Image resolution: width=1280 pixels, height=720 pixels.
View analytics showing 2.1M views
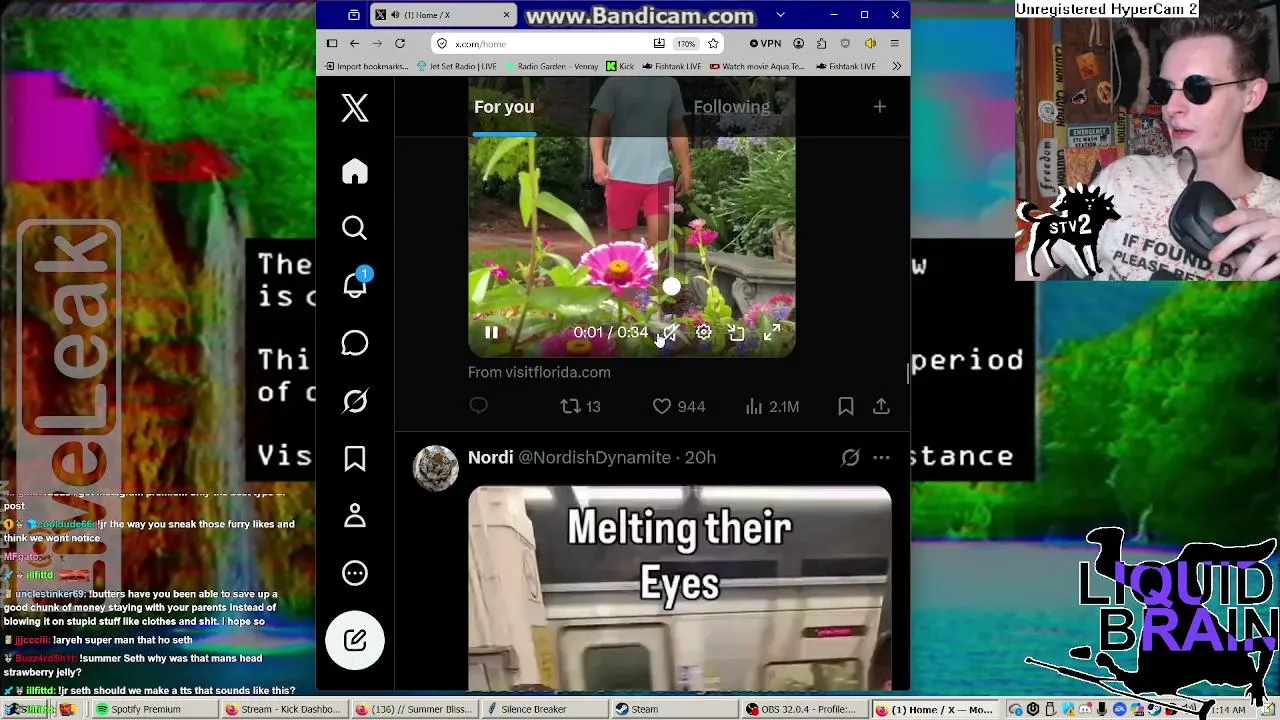[772, 406]
